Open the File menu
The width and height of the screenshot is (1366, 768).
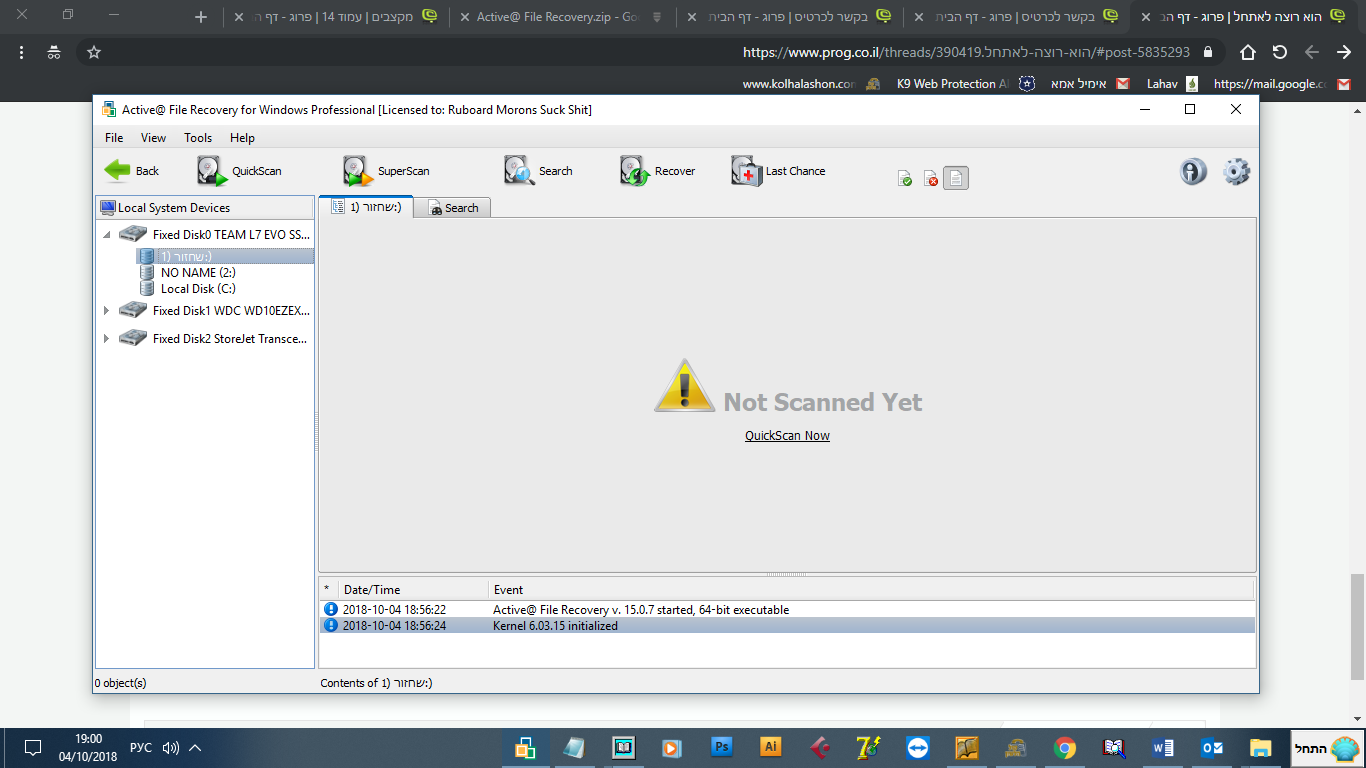[x=114, y=138]
